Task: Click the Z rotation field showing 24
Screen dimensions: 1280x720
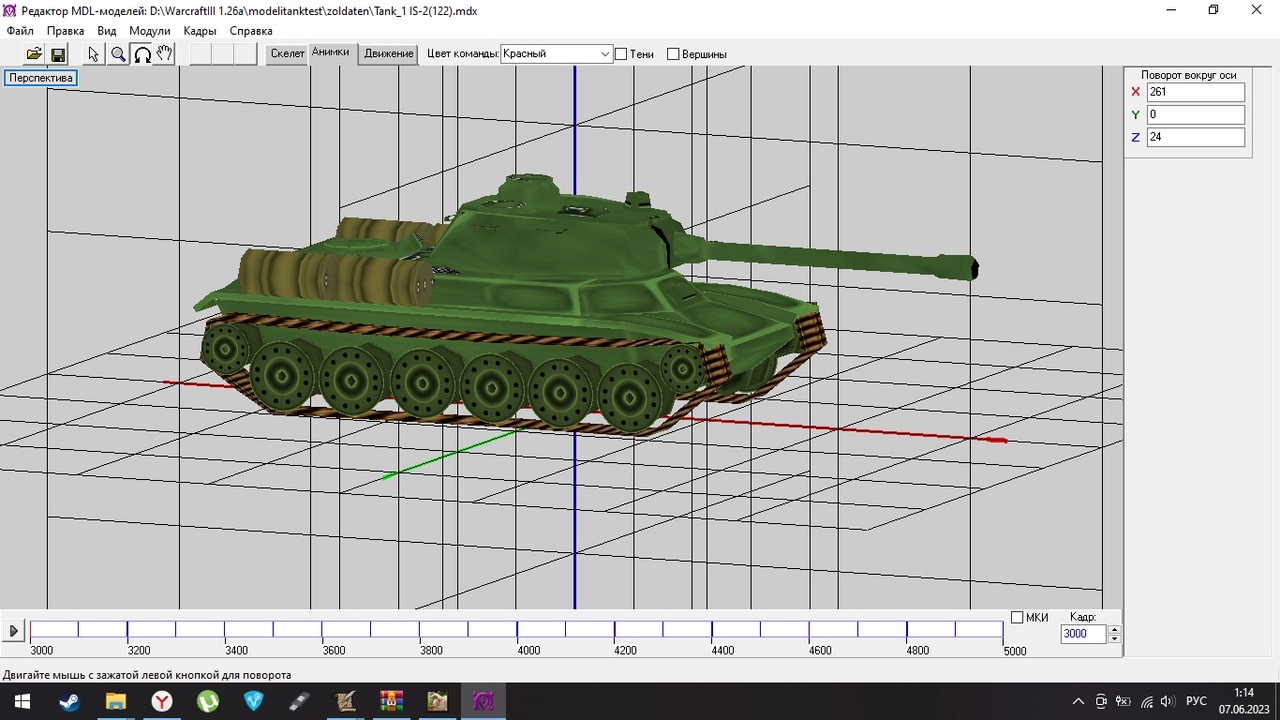Action: click(1196, 137)
